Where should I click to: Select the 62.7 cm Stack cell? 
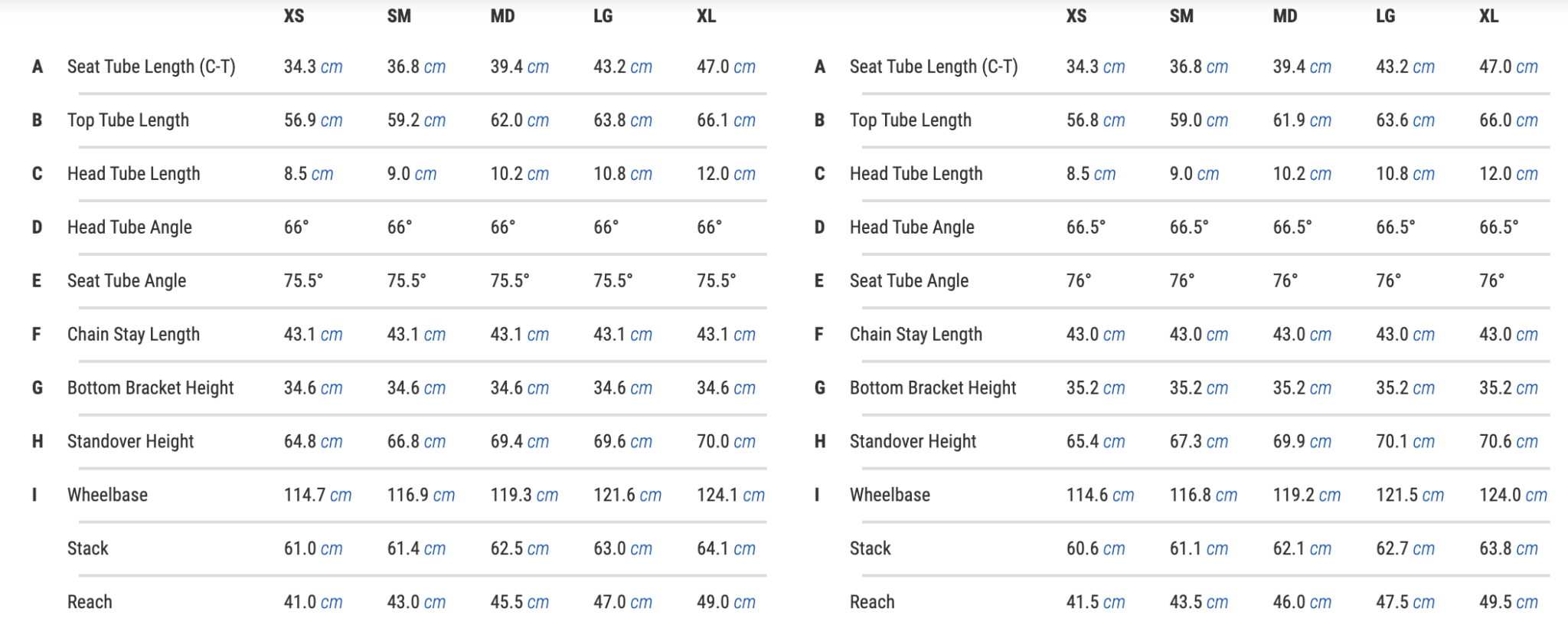[x=1404, y=549]
